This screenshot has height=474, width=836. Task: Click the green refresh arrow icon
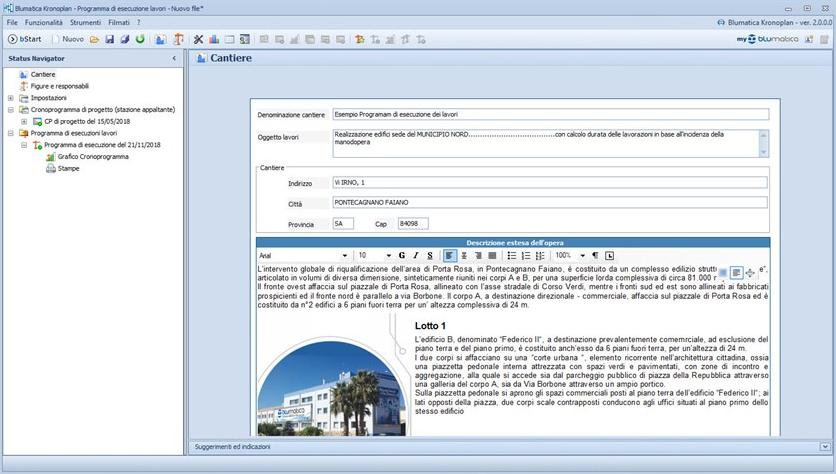coord(140,39)
